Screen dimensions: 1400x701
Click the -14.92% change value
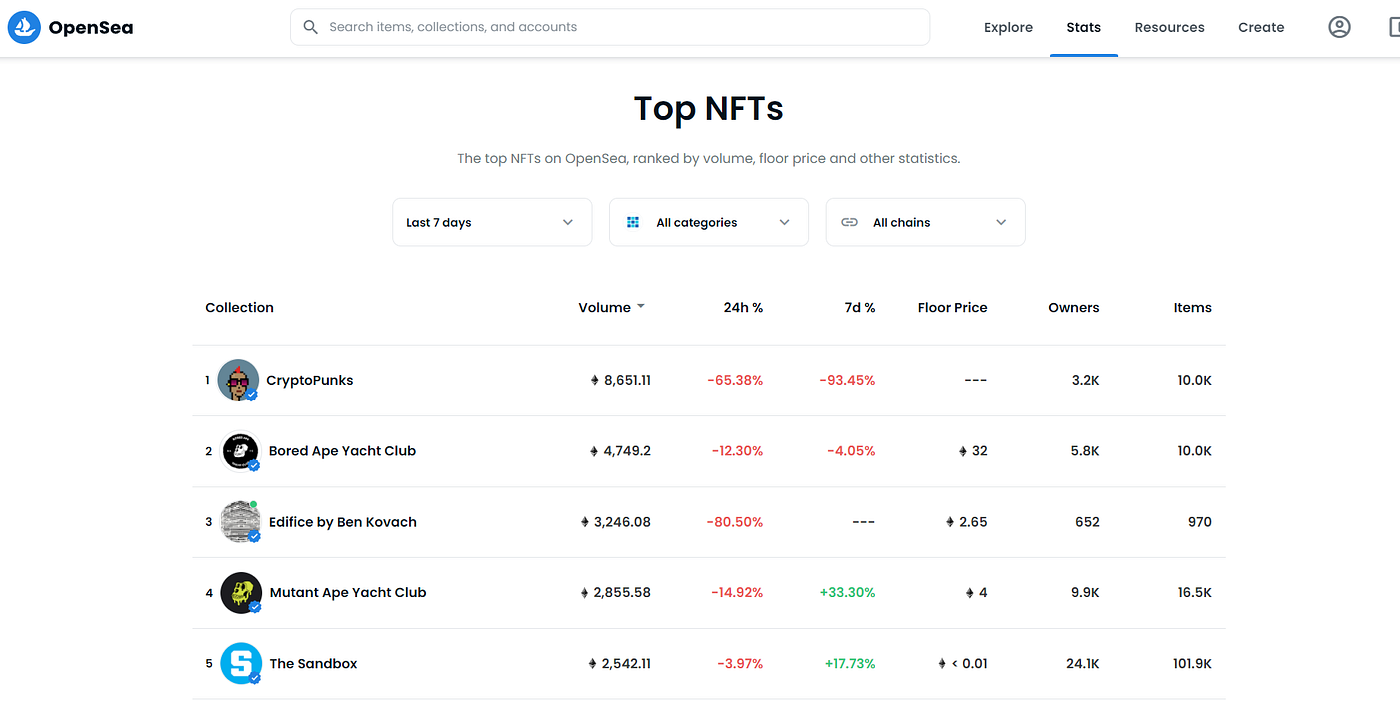pyautogui.click(x=737, y=593)
